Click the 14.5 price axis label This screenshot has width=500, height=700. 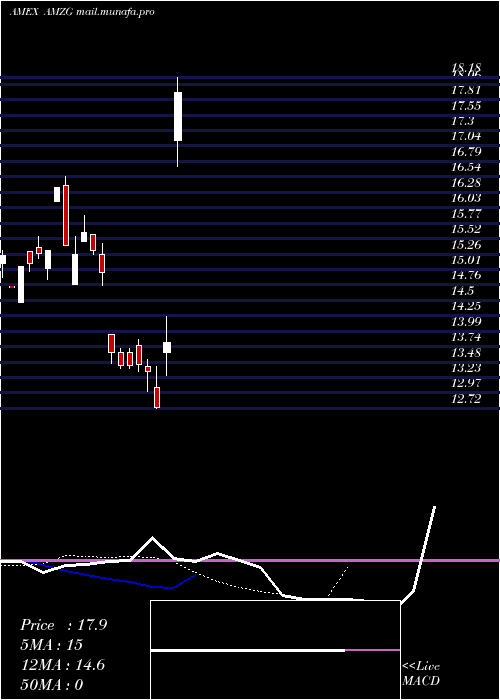click(462, 291)
